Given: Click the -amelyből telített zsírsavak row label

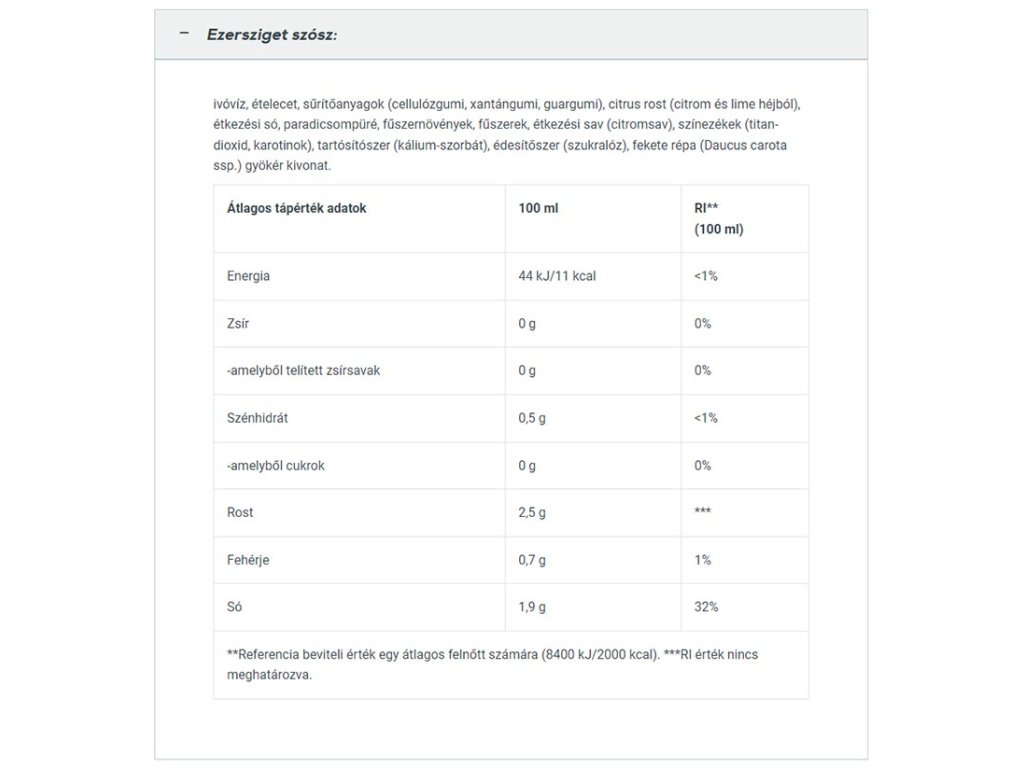Looking at the screenshot, I should tap(303, 370).
